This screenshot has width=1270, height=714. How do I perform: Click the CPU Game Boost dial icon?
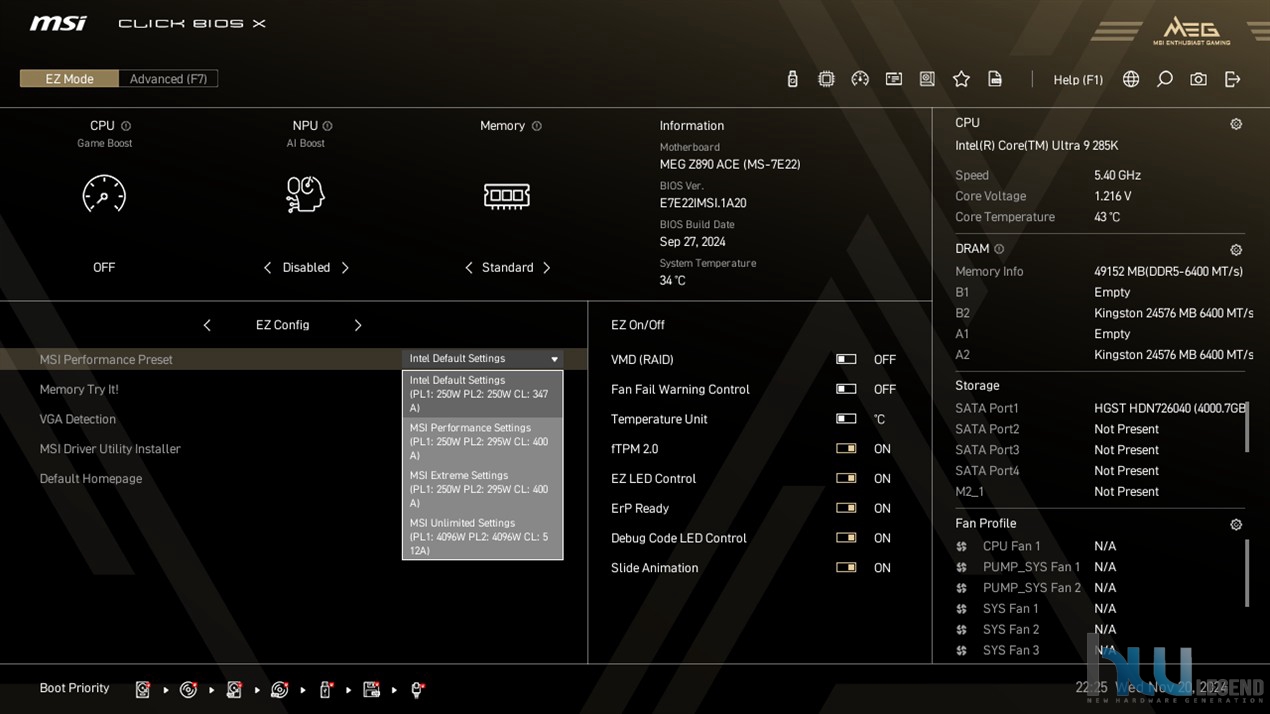[104, 194]
